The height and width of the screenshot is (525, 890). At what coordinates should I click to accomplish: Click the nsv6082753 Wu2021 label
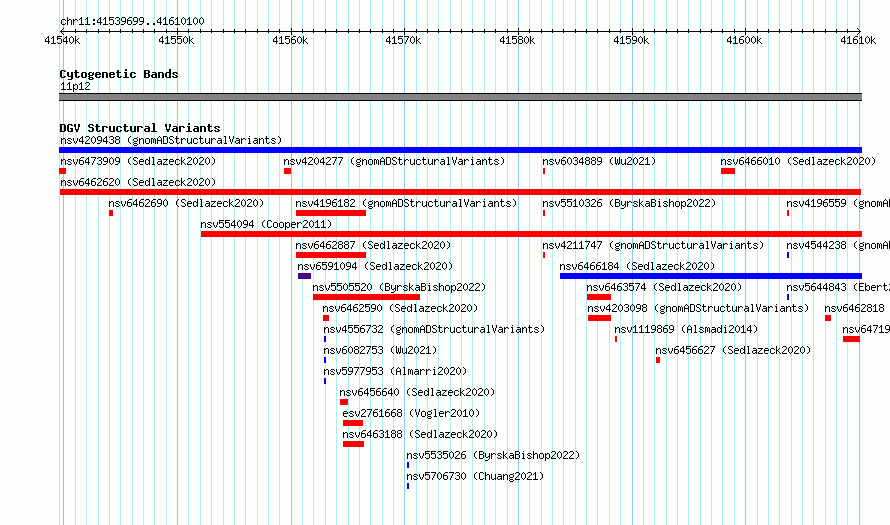click(x=380, y=350)
